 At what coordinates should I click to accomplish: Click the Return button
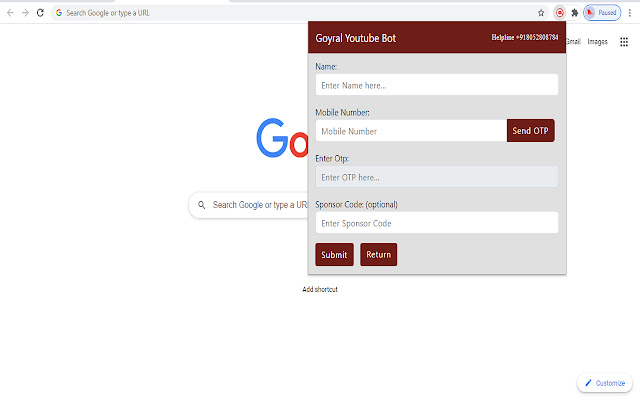click(378, 254)
